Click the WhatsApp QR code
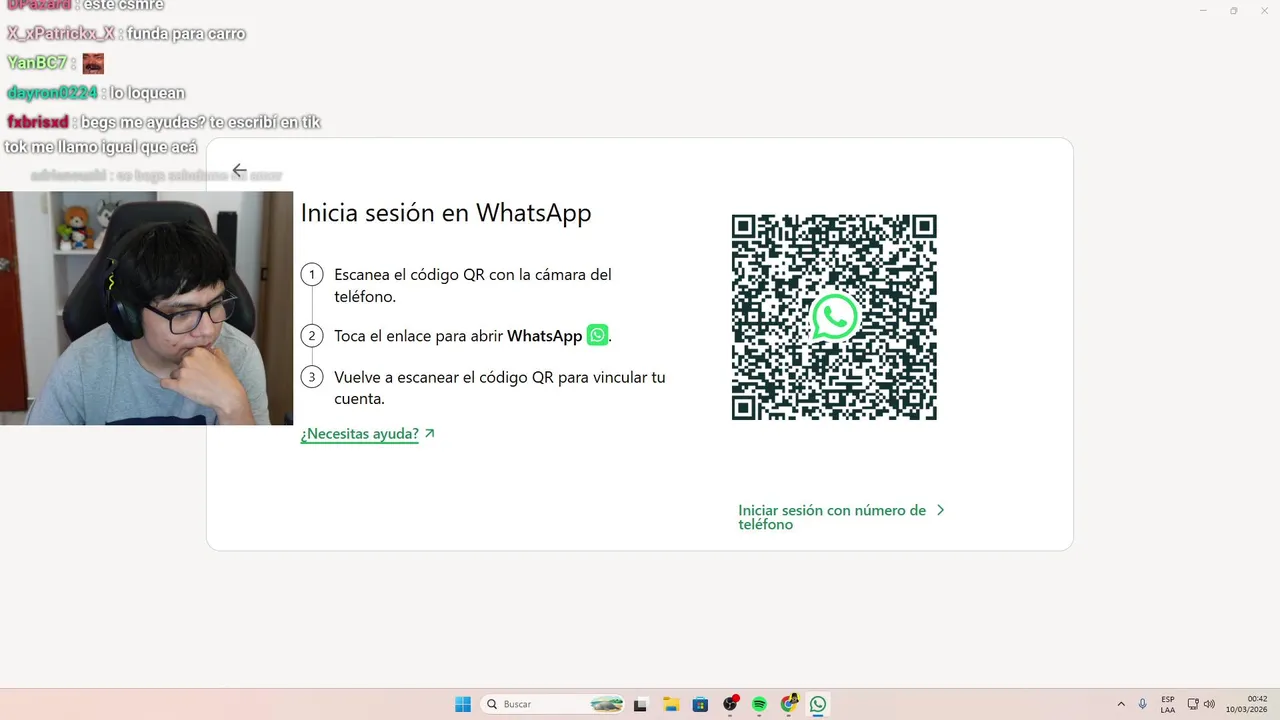This screenshot has width=1280, height=720. (x=834, y=317)
